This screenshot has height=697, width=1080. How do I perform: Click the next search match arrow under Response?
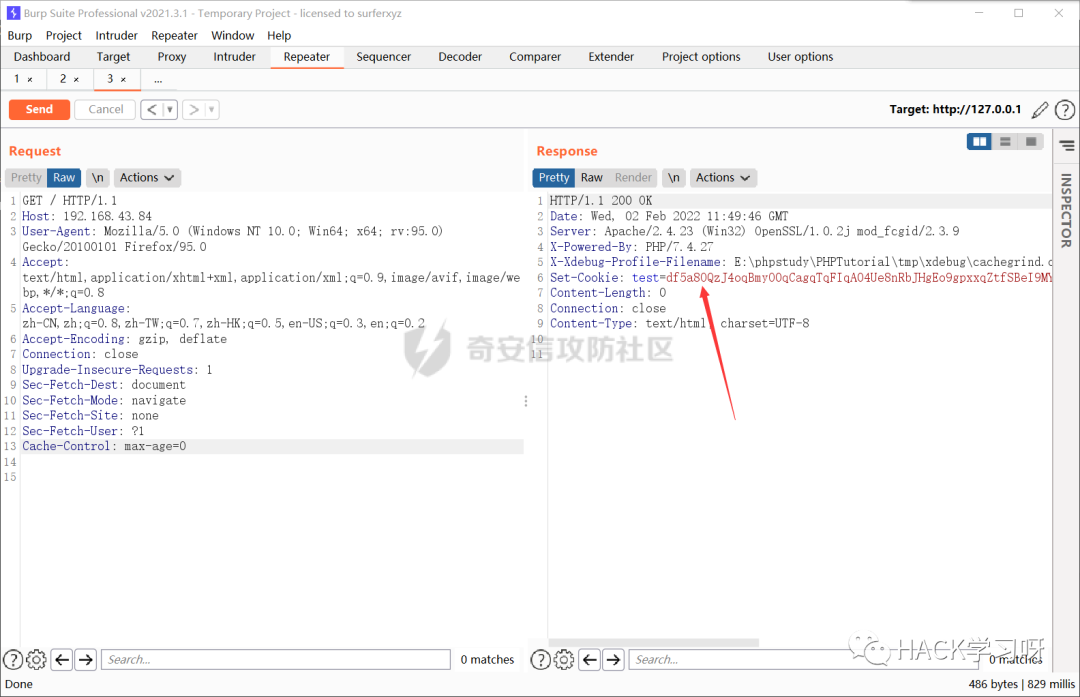tap(613, 659)
